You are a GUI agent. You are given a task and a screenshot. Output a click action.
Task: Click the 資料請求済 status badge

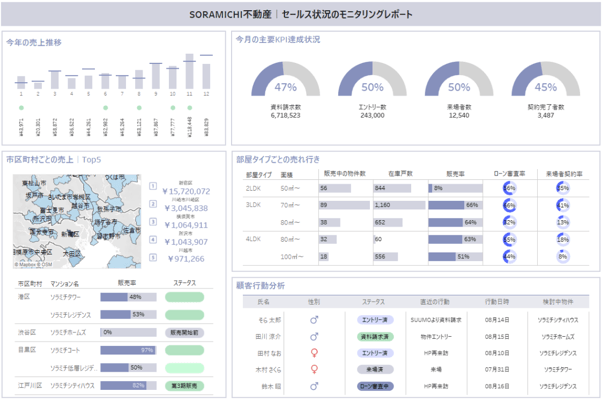[375, 337]
